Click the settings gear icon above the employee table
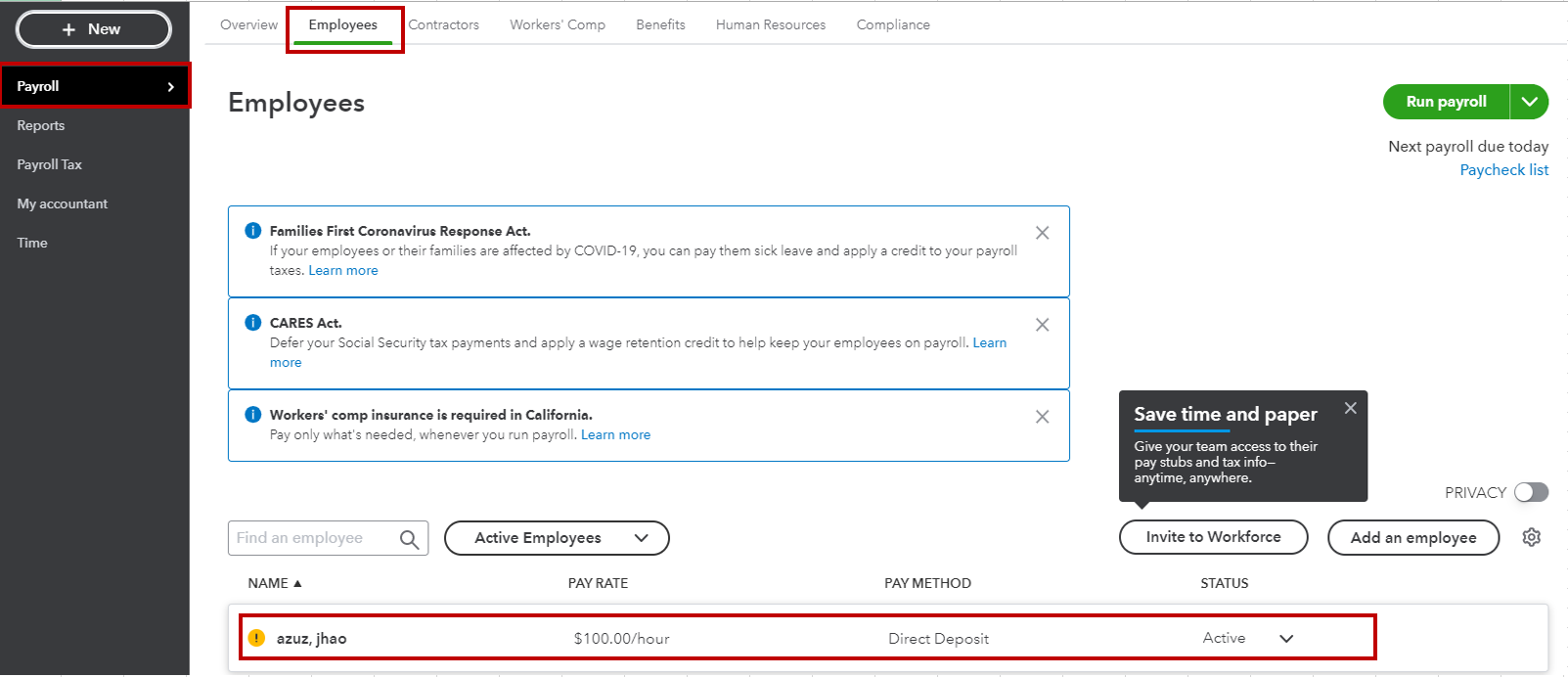The image size is (1568, 677). pos(1531,537)
